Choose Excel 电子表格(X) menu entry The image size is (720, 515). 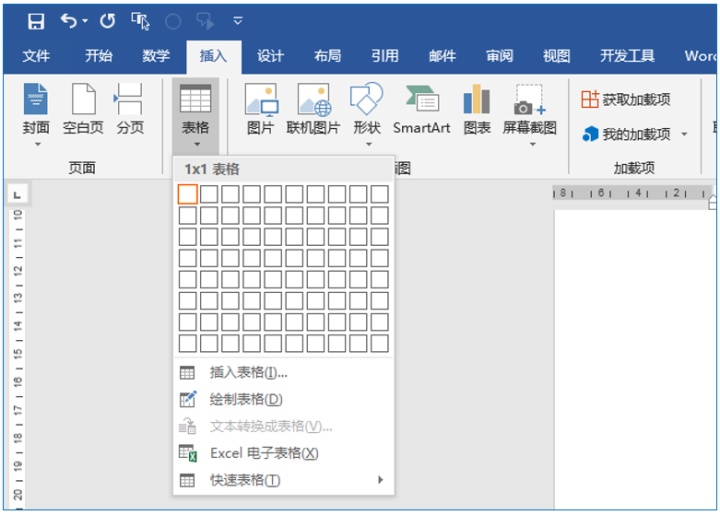tap(284, 453)
